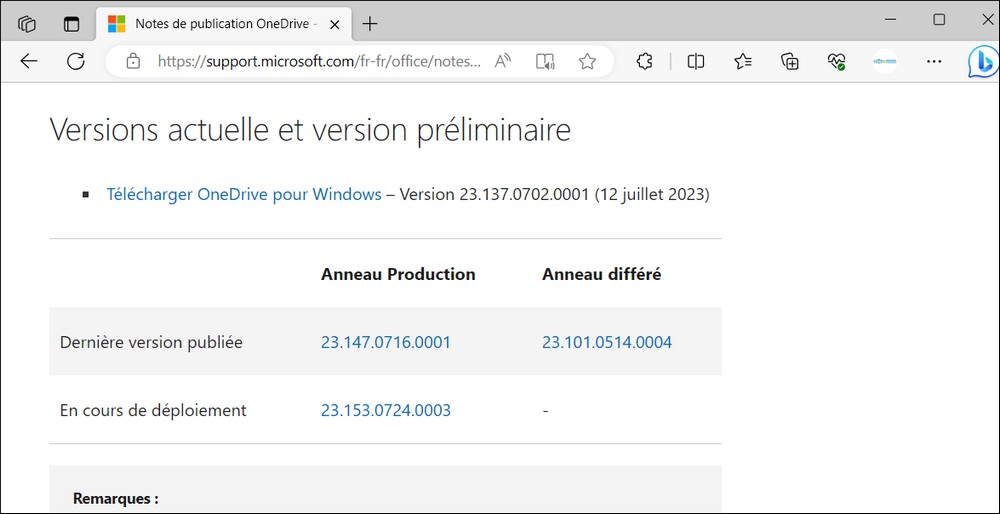Open the tab actions menu icon

coord(71,24)
